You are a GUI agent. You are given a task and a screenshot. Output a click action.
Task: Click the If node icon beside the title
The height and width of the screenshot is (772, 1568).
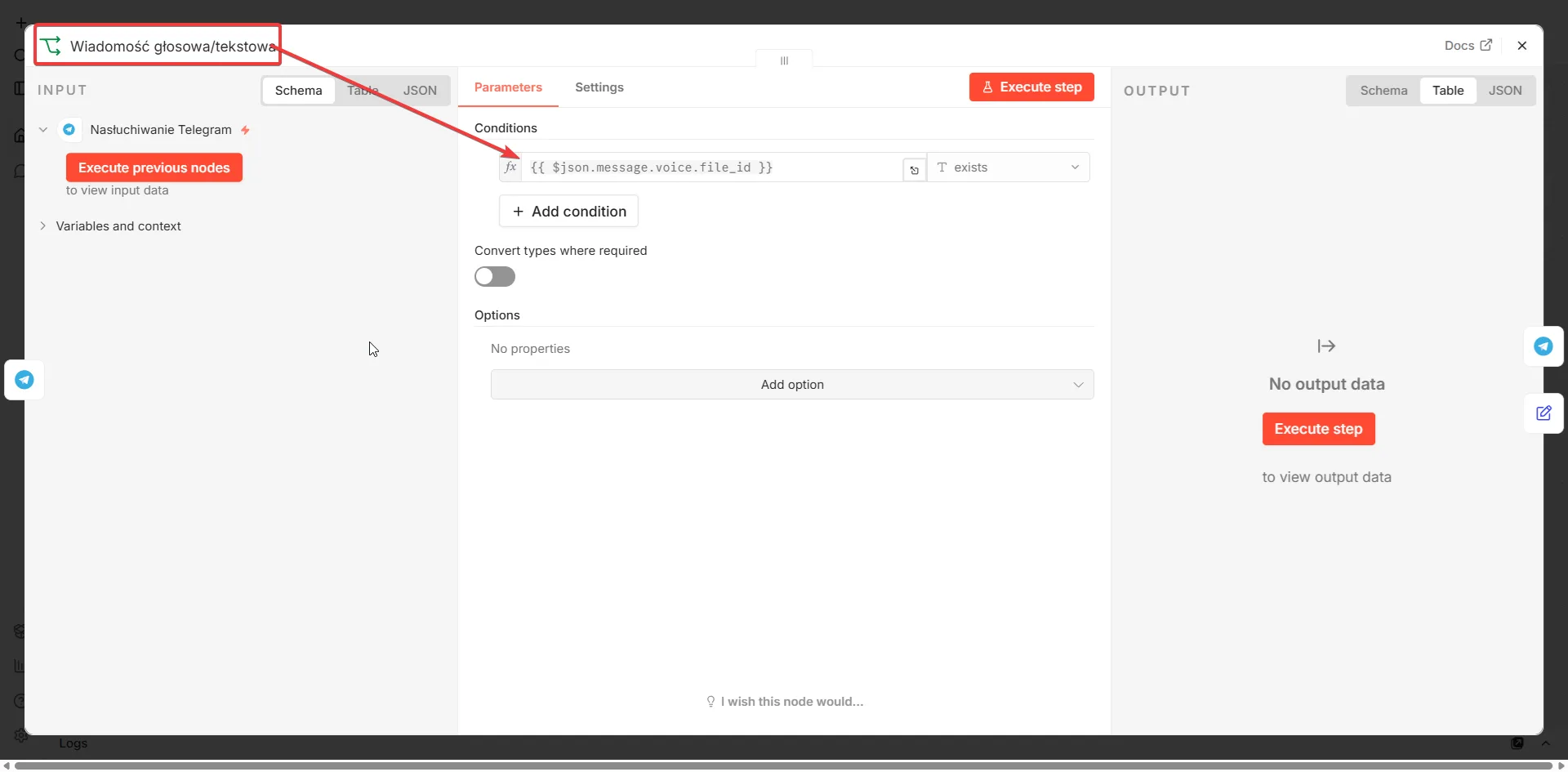[51, 46]
